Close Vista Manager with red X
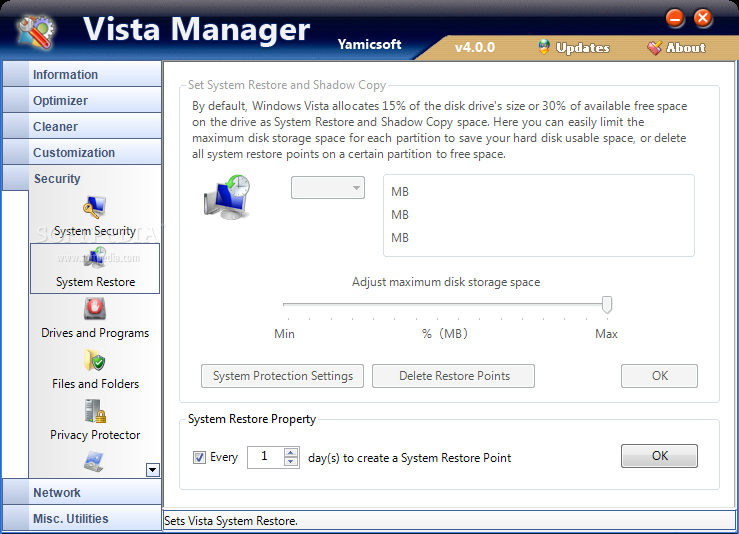Image resolution: width=739 pixels, height=534 pixels. click(x=703, y=18)
